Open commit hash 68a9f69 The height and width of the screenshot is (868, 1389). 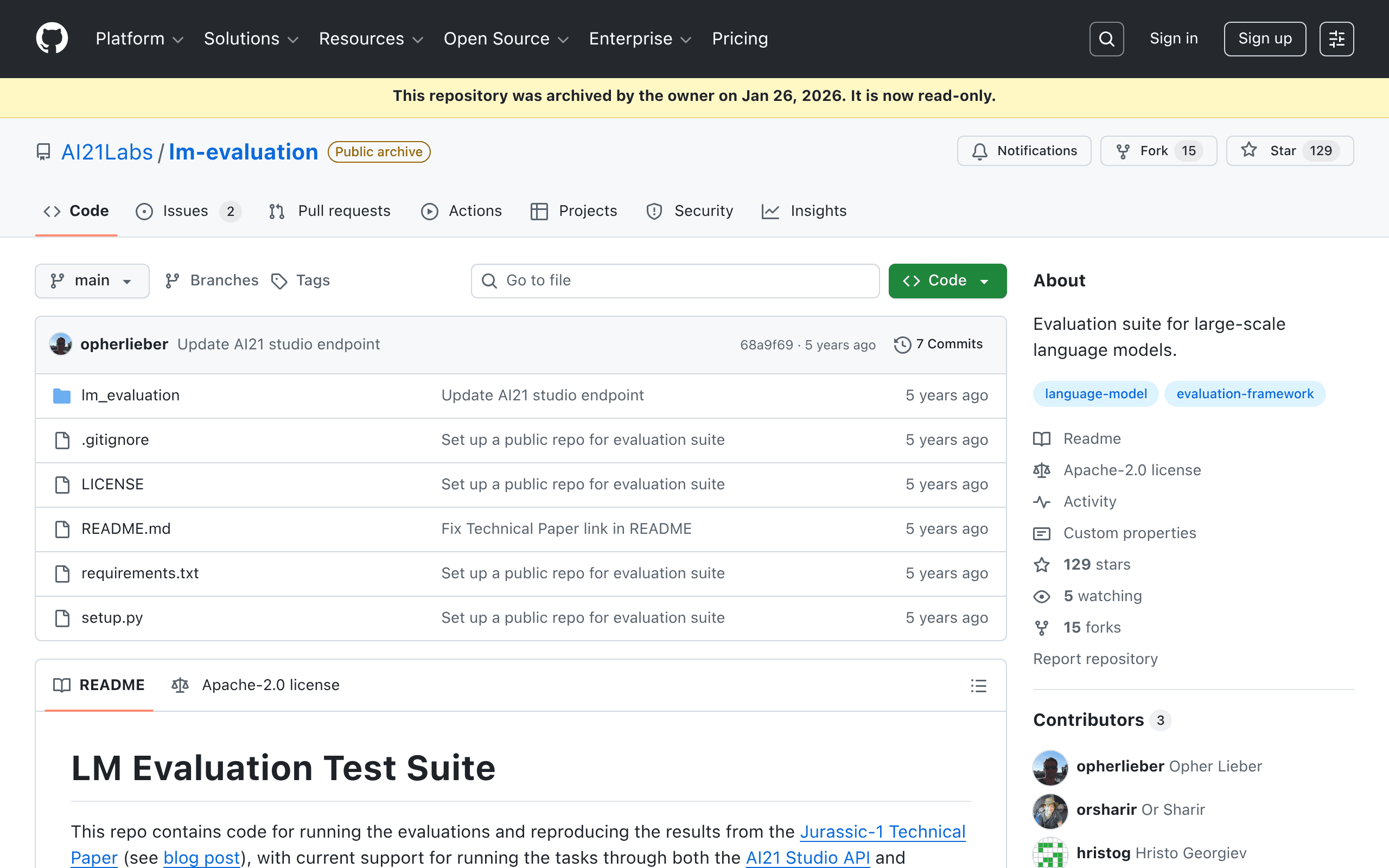(766, 345)
